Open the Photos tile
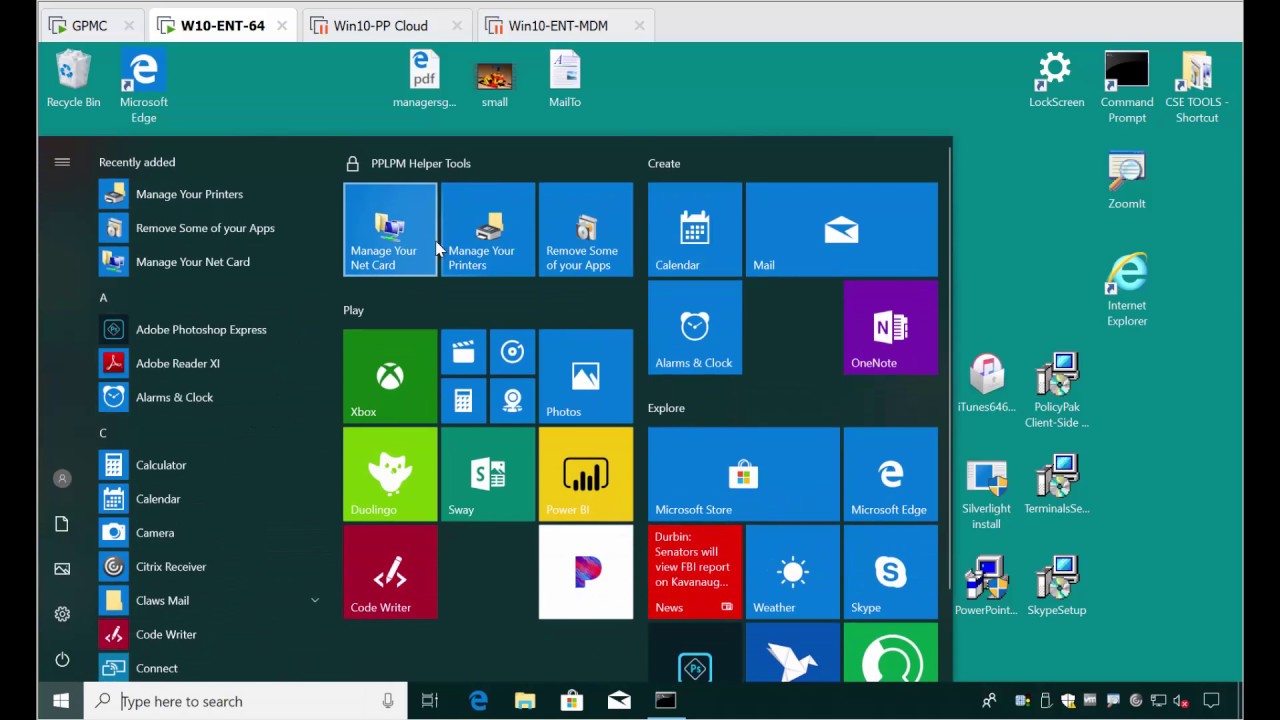 click(586, 376)
